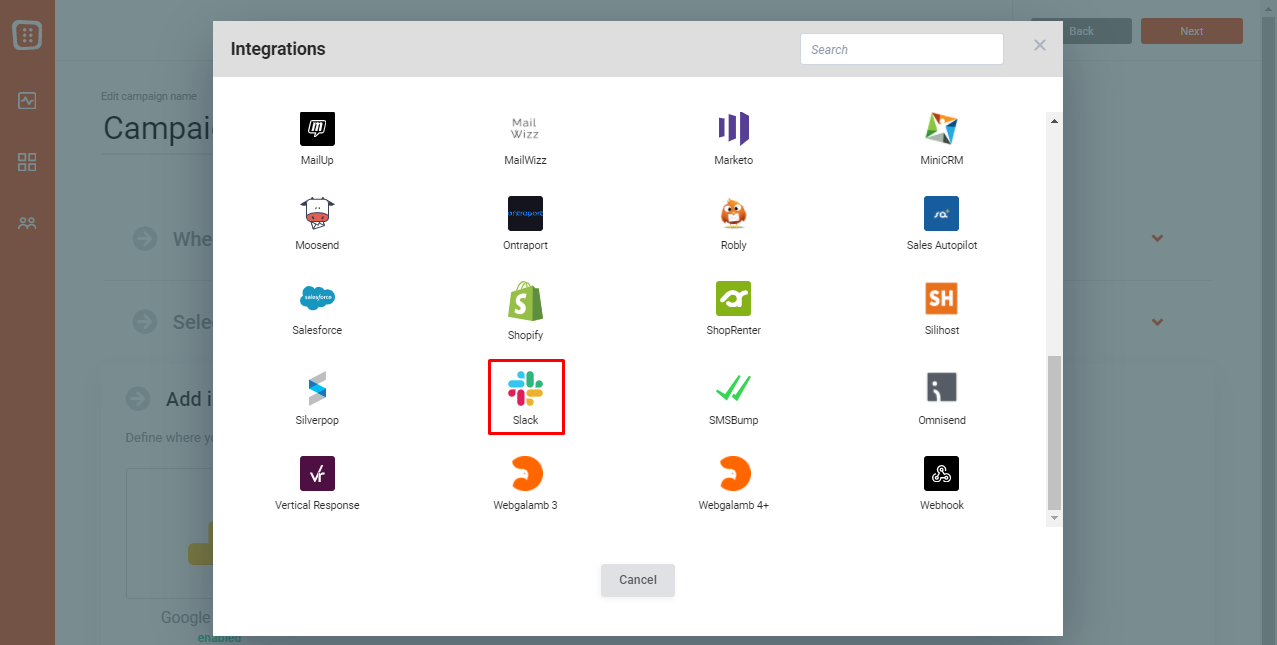Viewport: 1277px width, 645px height.
Task: Select the Webhook integration icon
Action: pos(941,473)
